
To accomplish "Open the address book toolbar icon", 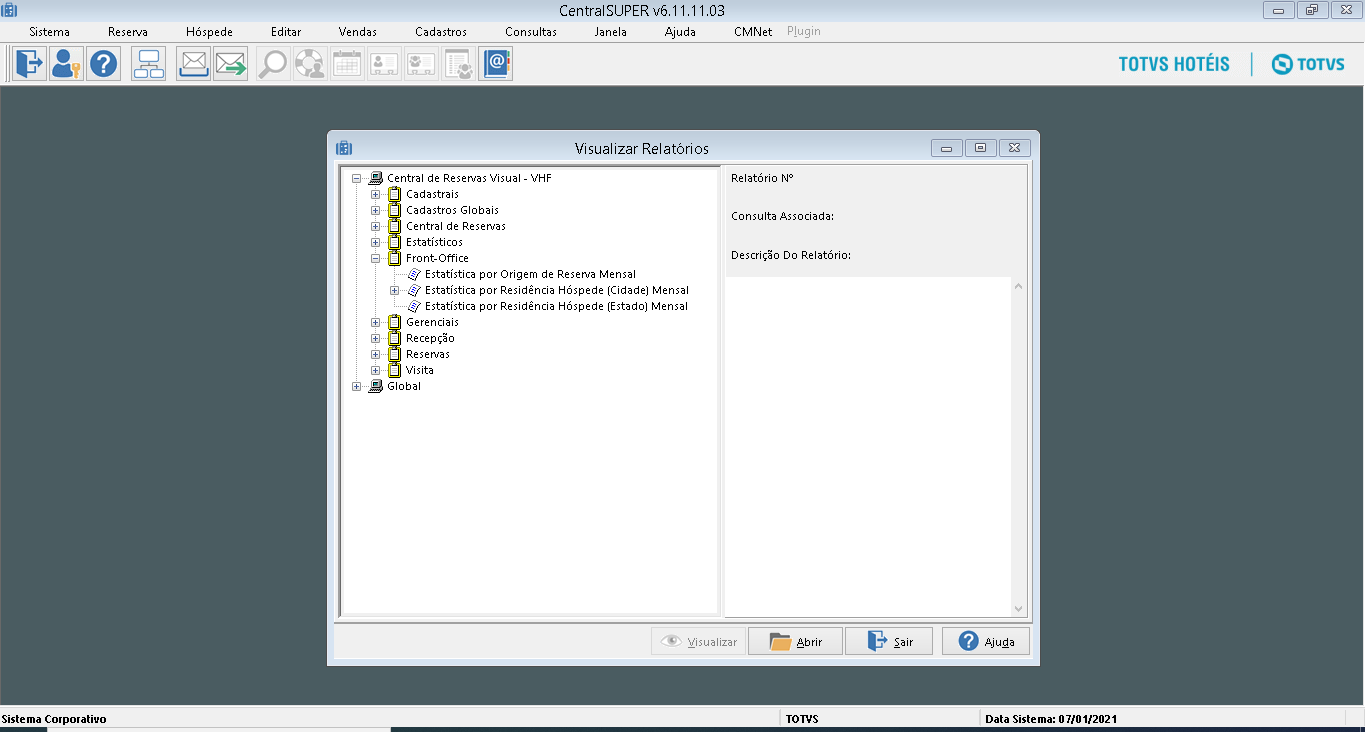I will [x=495, y=65].
